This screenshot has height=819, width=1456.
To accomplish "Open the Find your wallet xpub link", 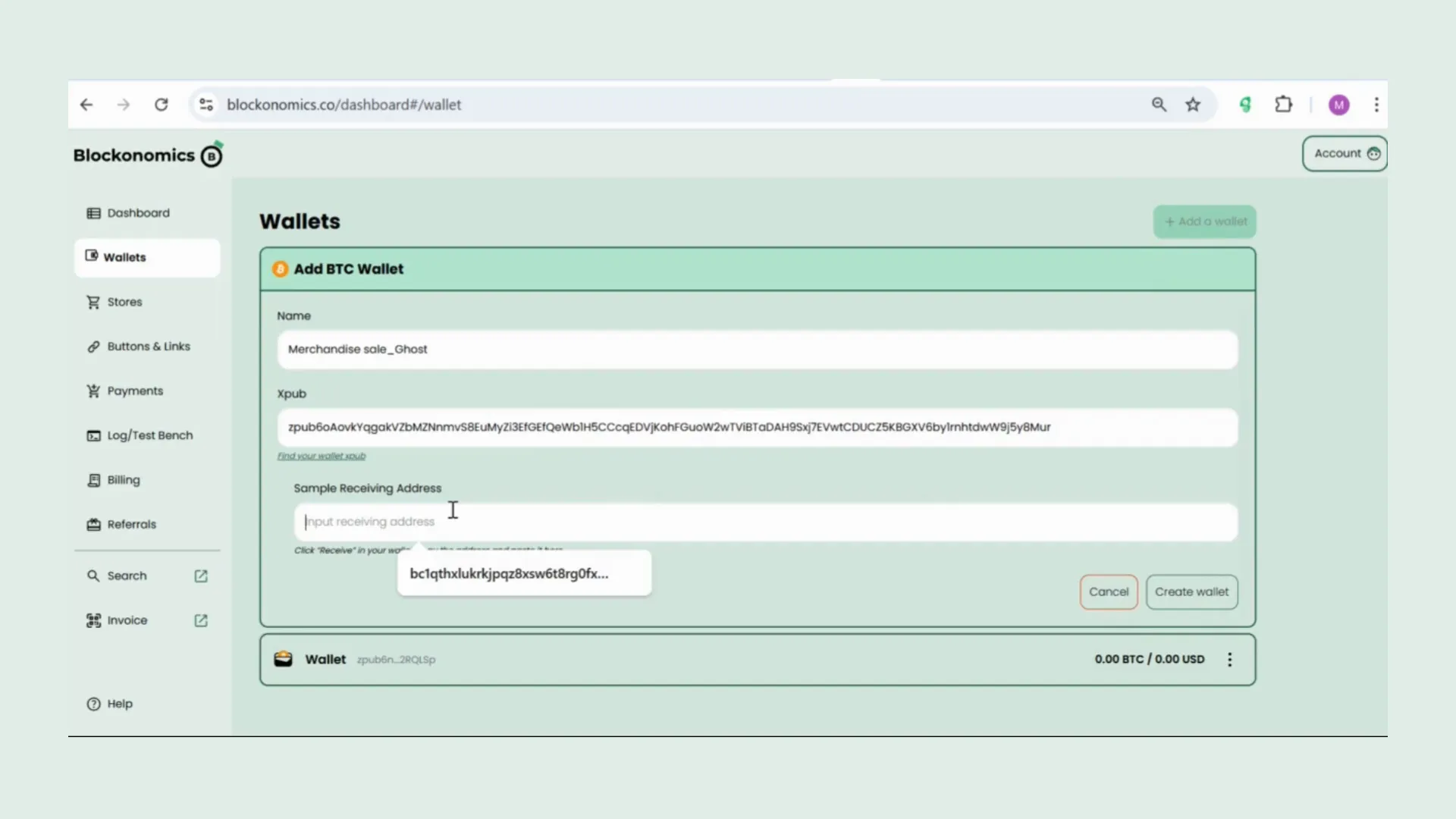I will (x=322, y=456).
